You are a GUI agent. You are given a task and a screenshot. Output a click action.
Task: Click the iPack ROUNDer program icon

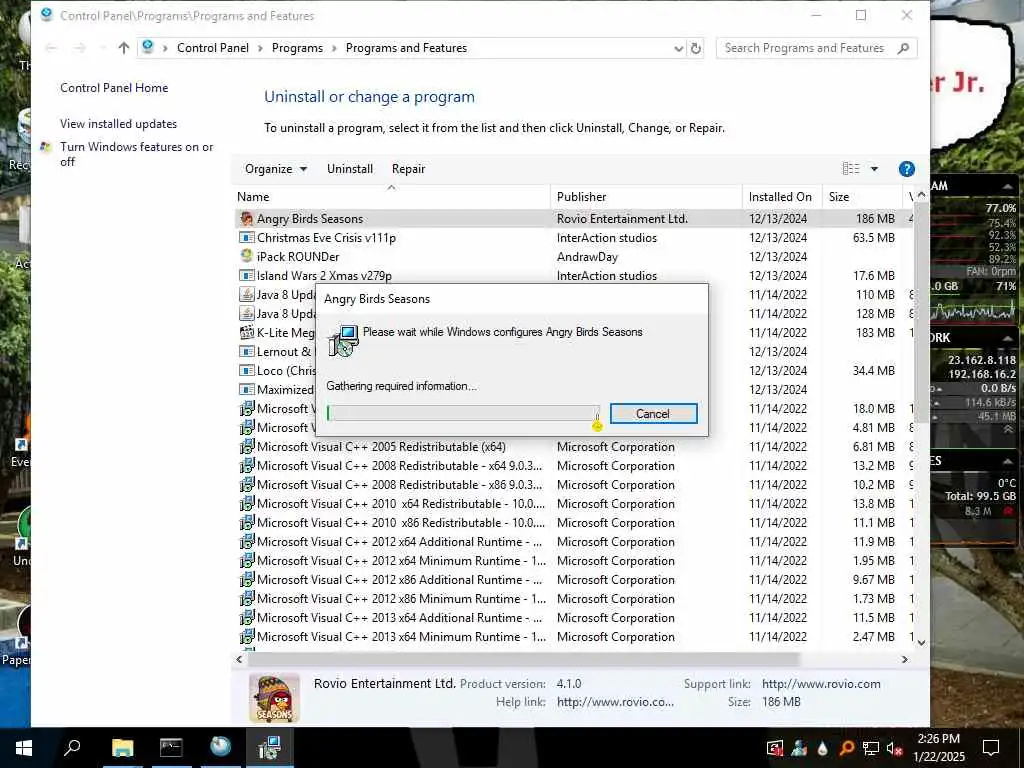click(246, 257)
